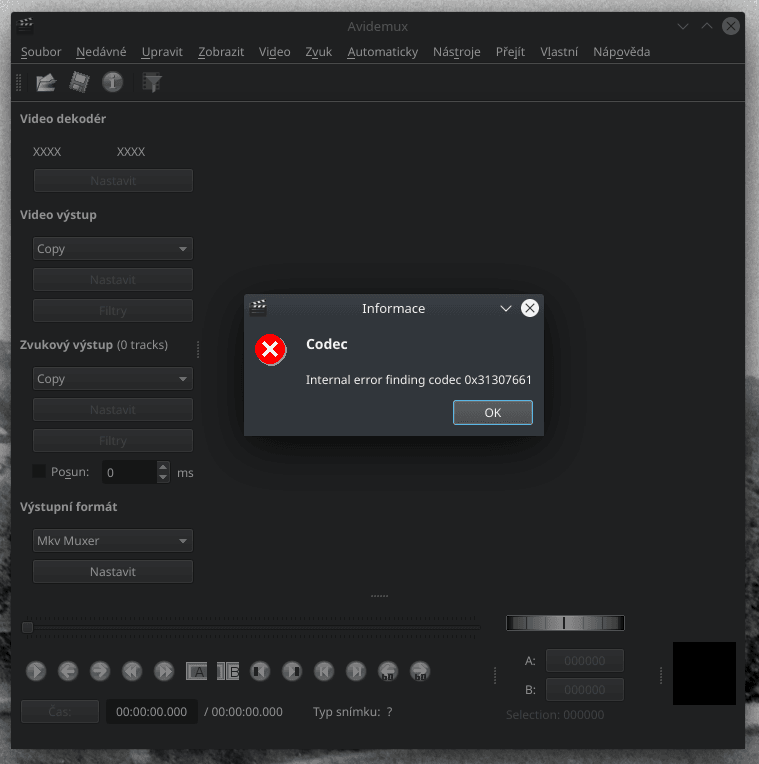Viewport: 759px width, 764px height.
Task: Increase Posun value with up arrow
Action: (x=163, y=467)
